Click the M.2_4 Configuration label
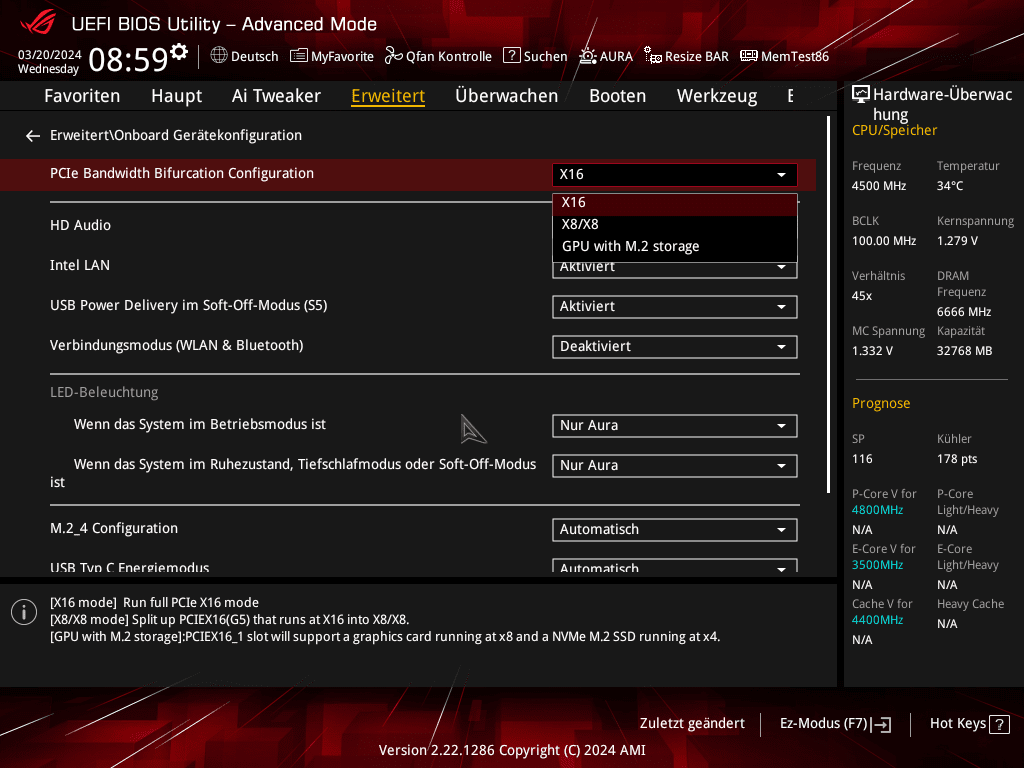The width and height of the screenshot is (1024, 768). [114, 528]
